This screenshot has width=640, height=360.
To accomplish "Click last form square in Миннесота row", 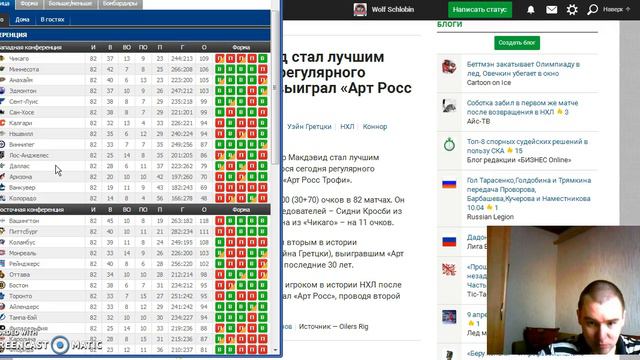I will (262, 69).
